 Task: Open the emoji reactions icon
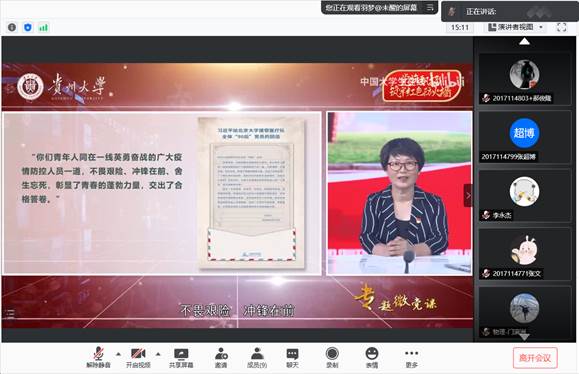371,357
